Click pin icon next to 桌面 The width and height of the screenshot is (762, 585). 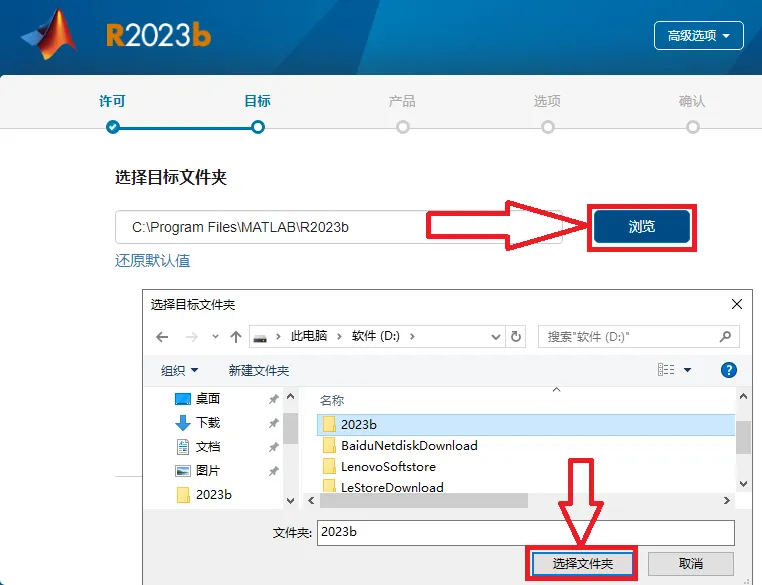(x=274, y=399)
